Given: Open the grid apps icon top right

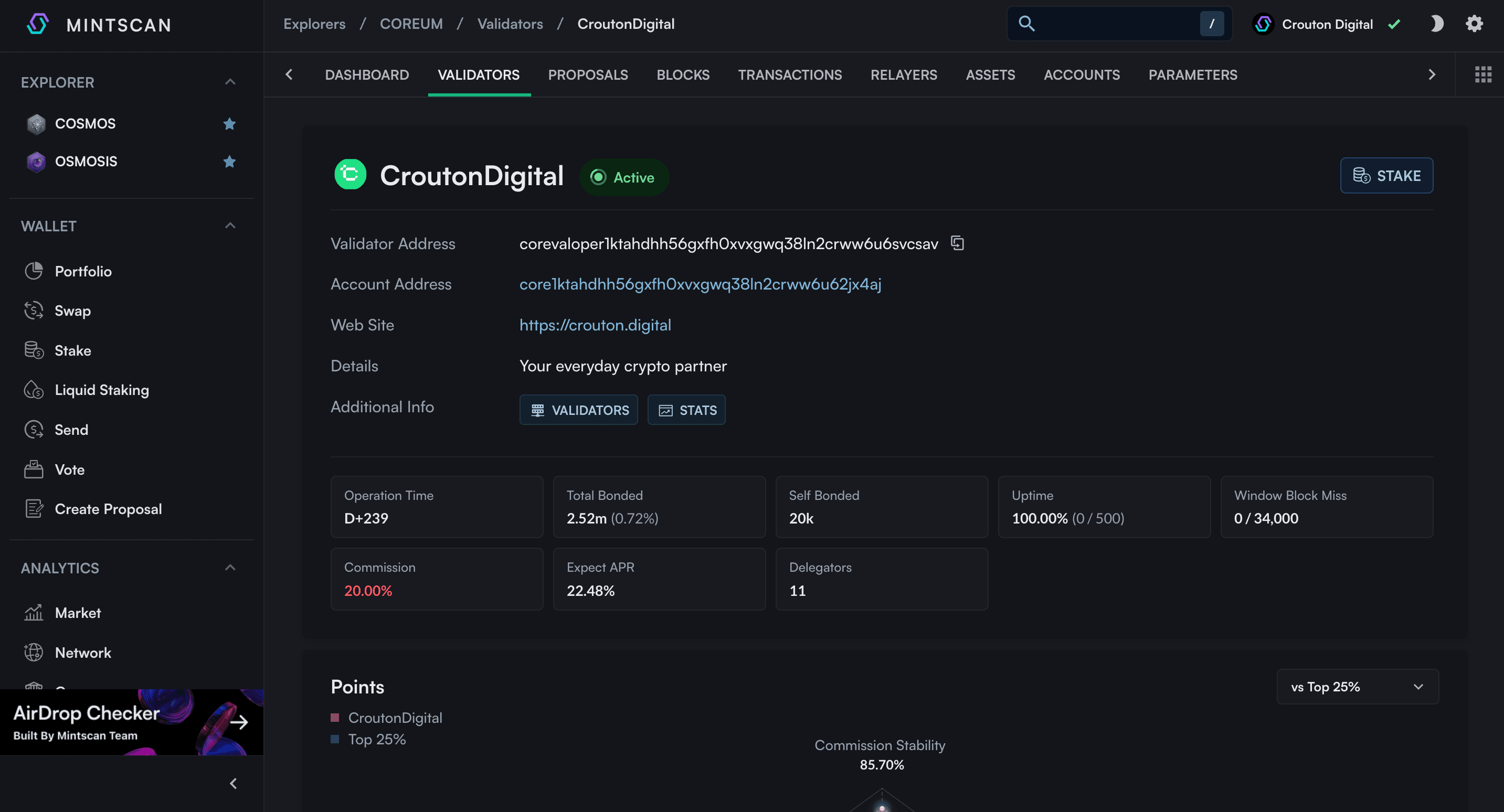Looking at the screenshot, I should pos(1483,74).
